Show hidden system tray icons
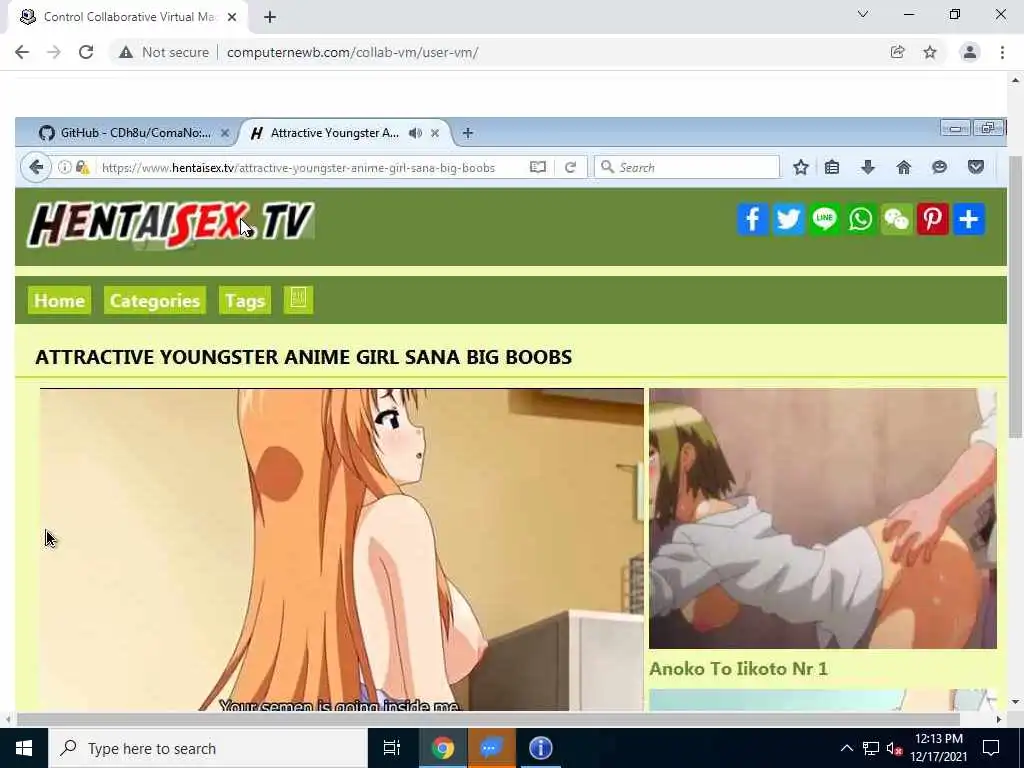This screenshot has height=768, width=1024. point(846,748)
